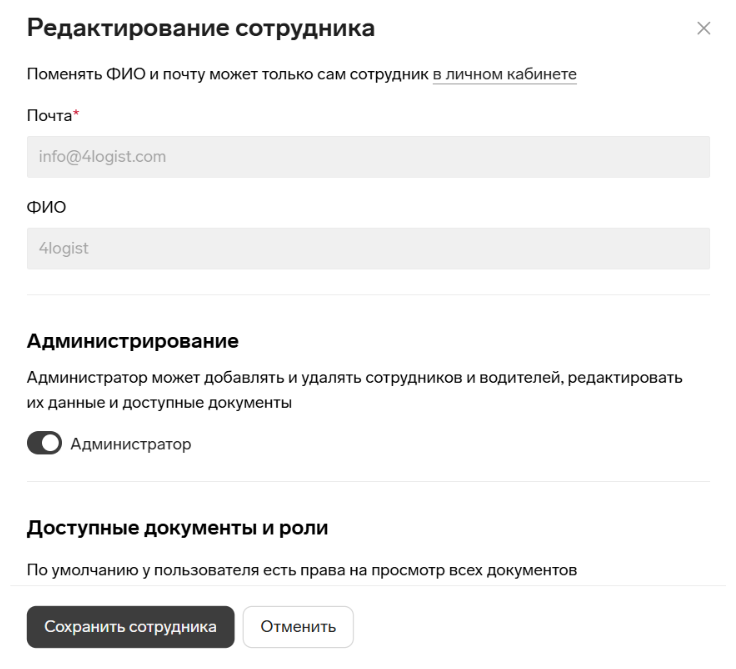Click the white knob of the Администратор switch
This screenshot has height=669, width=736.
tap(51, 443)
